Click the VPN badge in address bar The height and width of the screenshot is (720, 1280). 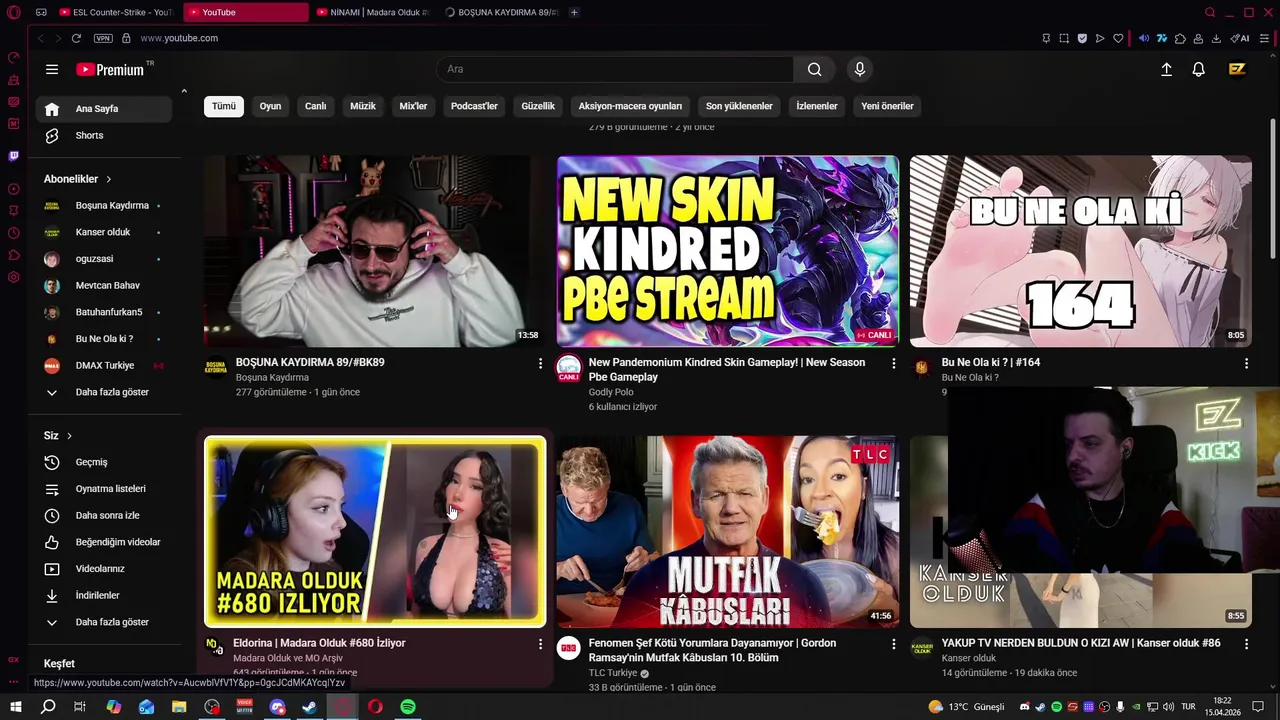coord(103,38)
